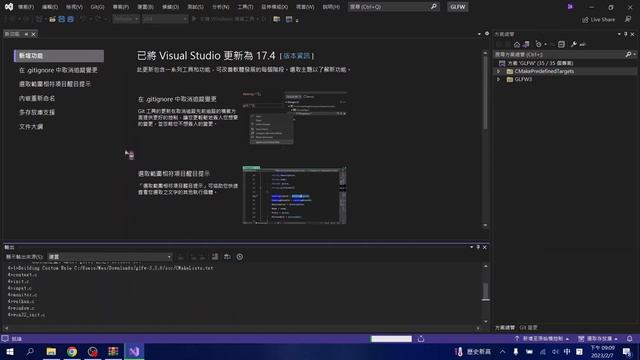
Task: Select the first highlighted What's New sidebar item
Action: coord(59,56)
